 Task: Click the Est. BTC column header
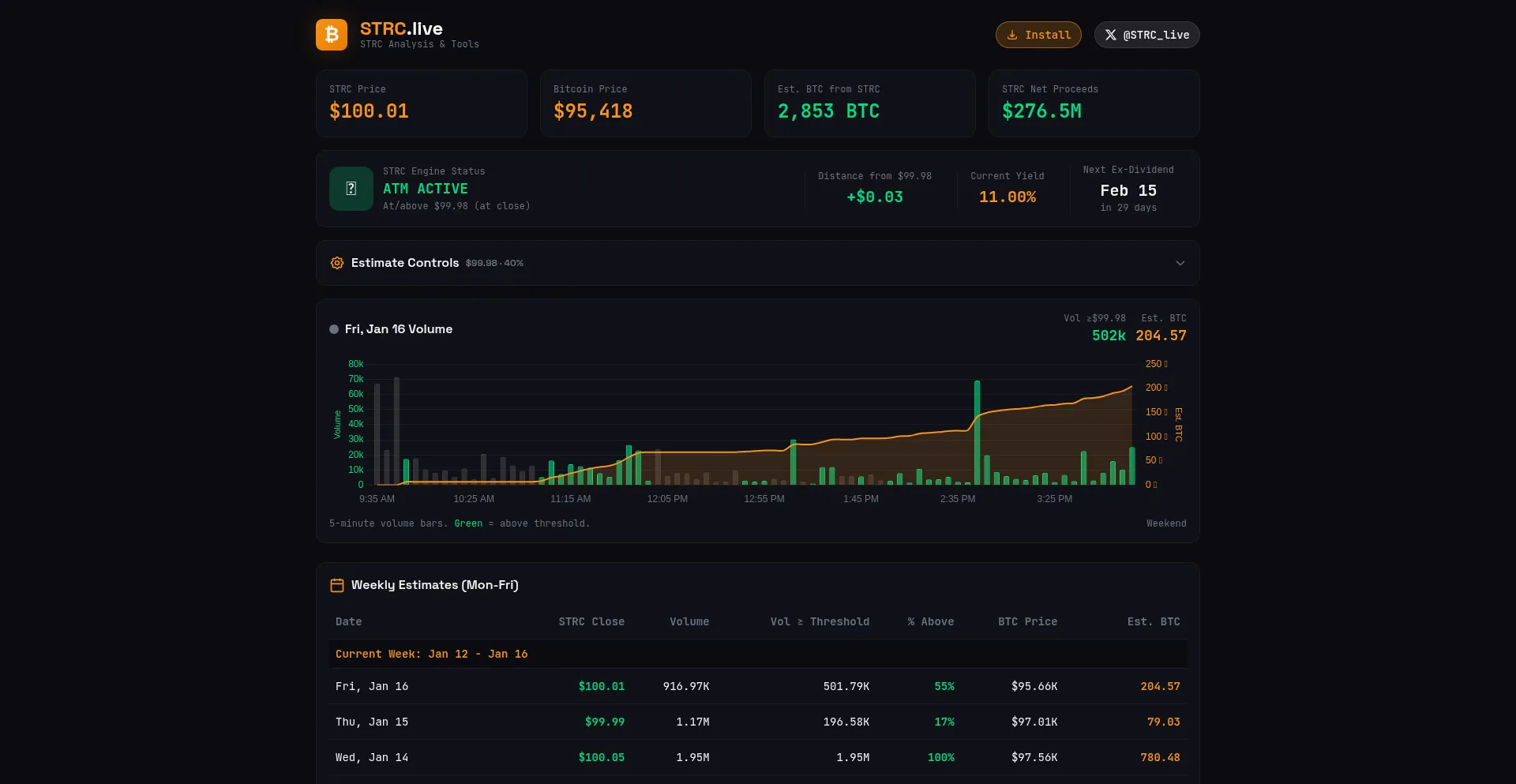click(1153, 621)
